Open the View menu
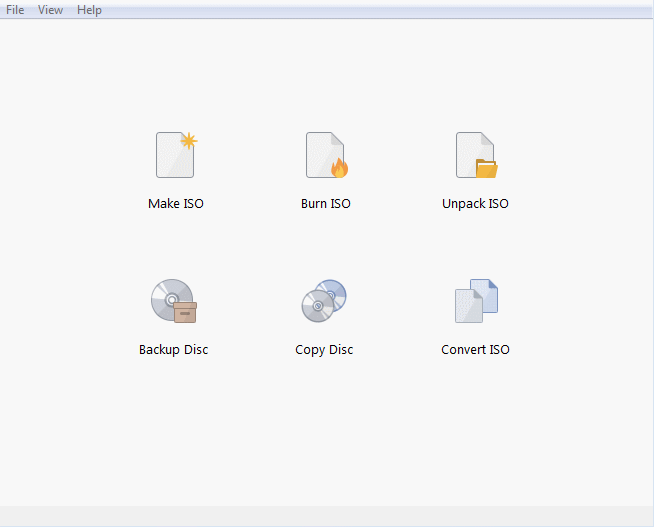 [50, 10]
